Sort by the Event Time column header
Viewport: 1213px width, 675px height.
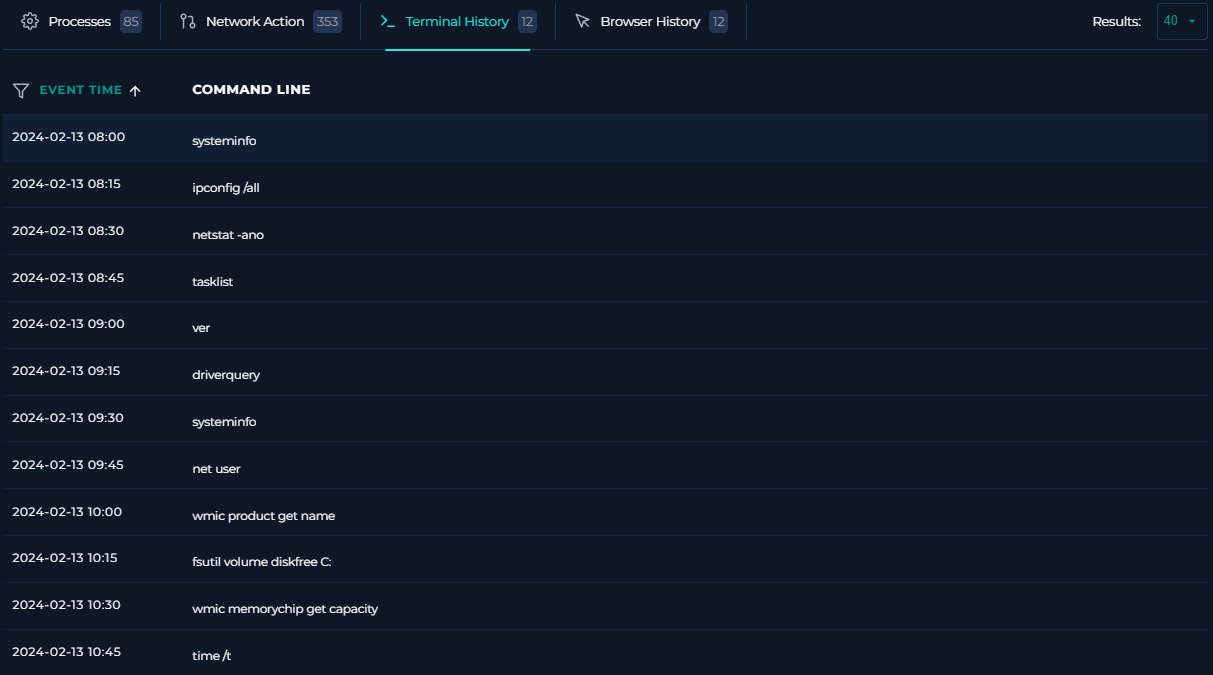tap(80, 90)
